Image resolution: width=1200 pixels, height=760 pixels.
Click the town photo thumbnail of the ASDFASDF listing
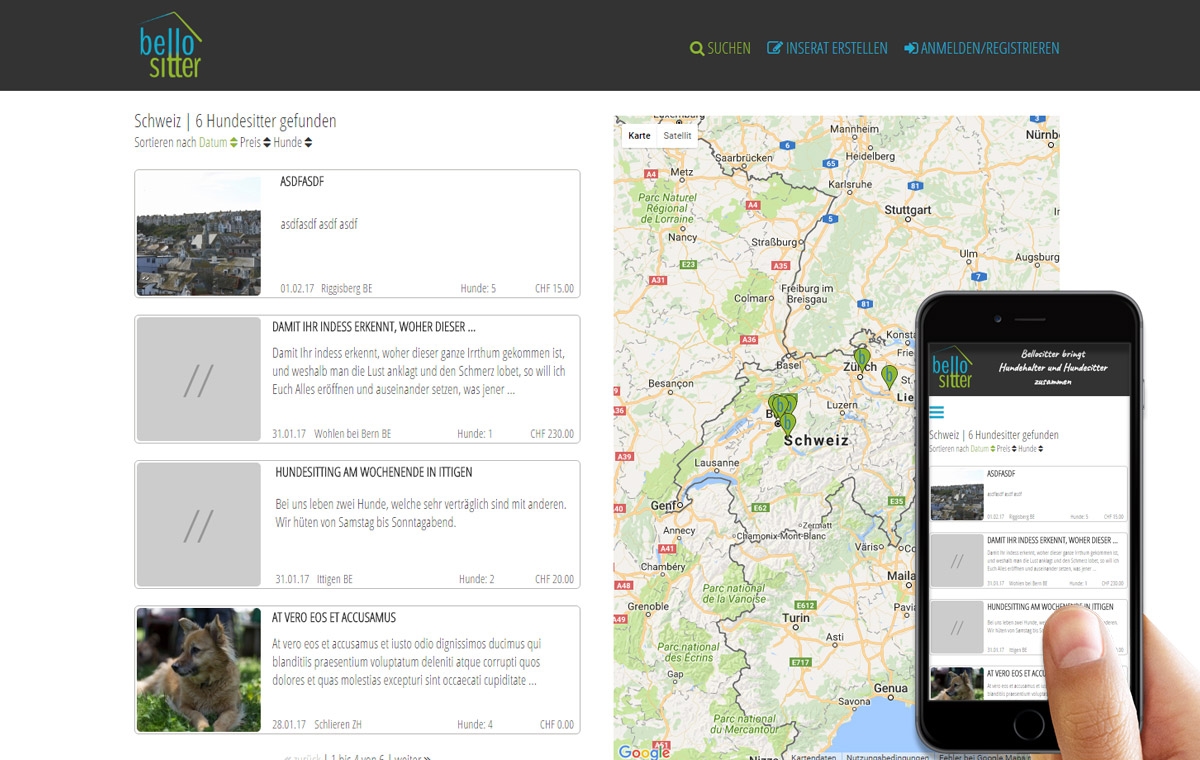pyautogui.click(x=198, y=234)
